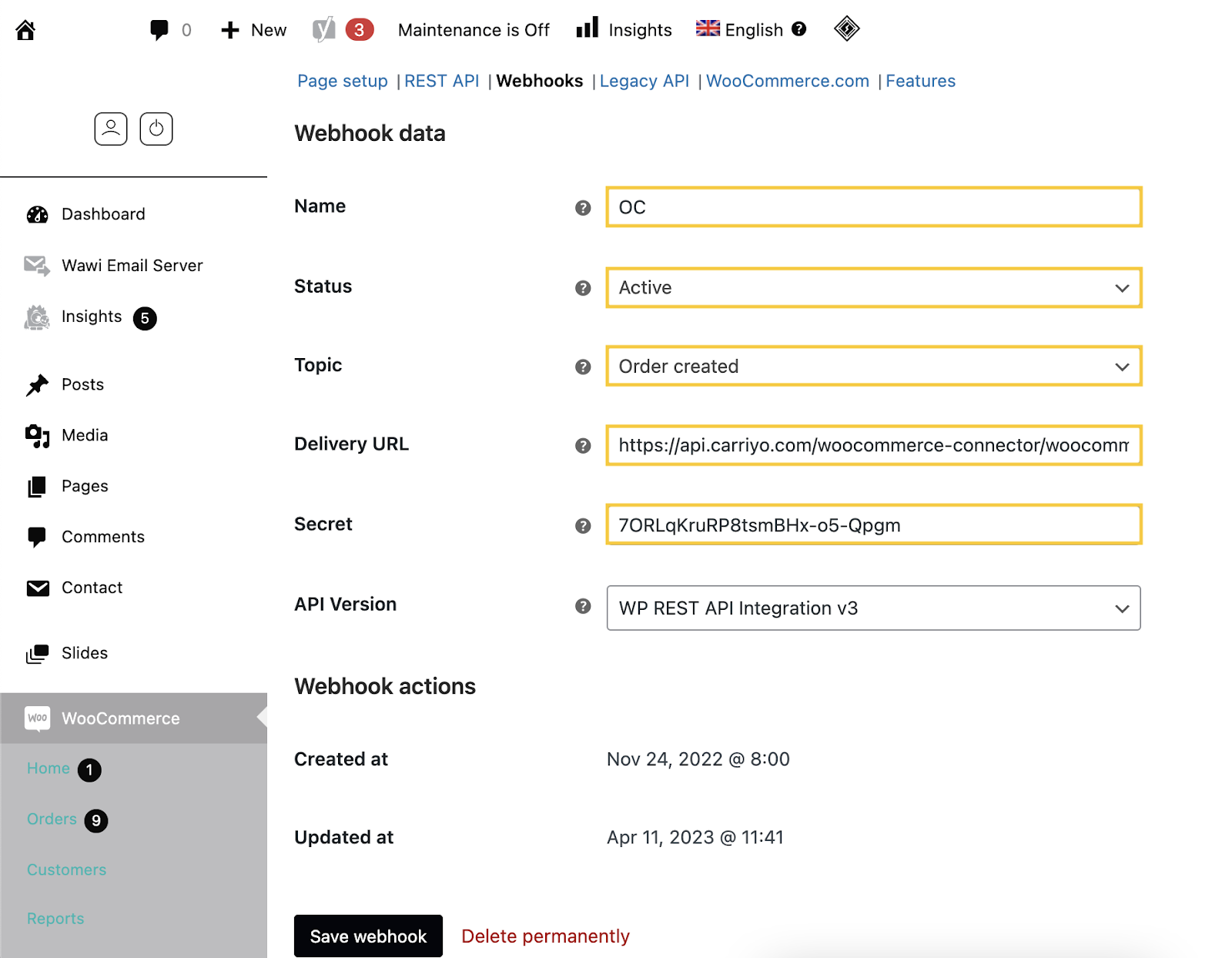Open the API Version dropdown
This screenshot has width=1232, height=958.
tap(873, 608)
